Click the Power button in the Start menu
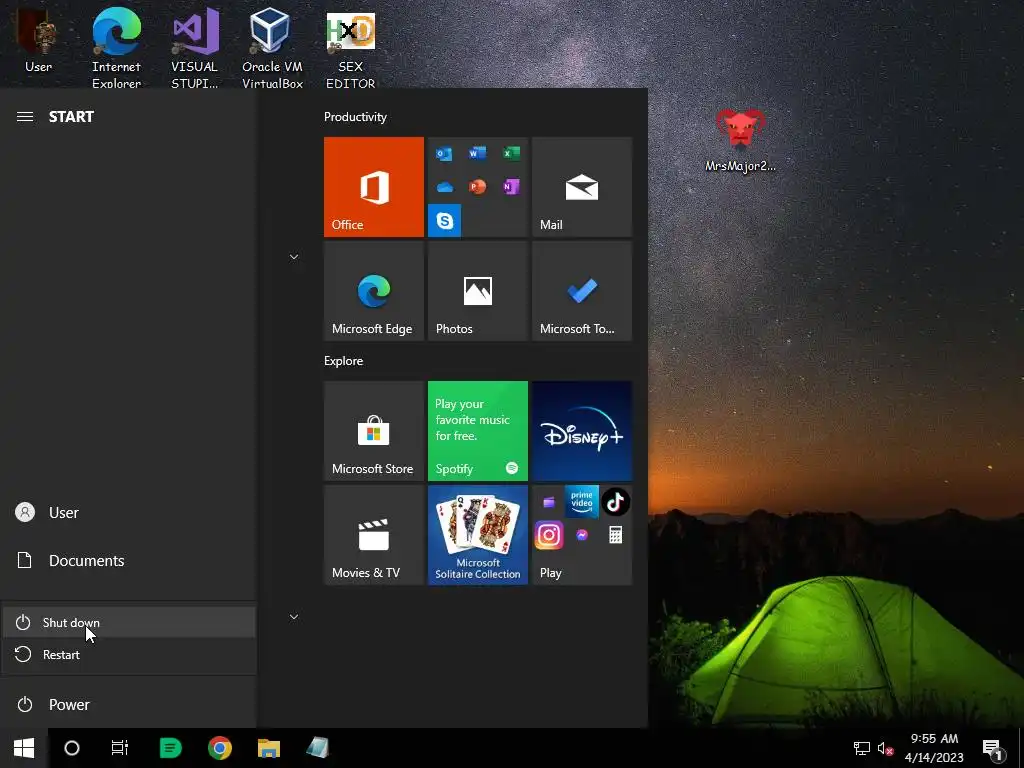The image size is (1024, 768). click(129, 705)
